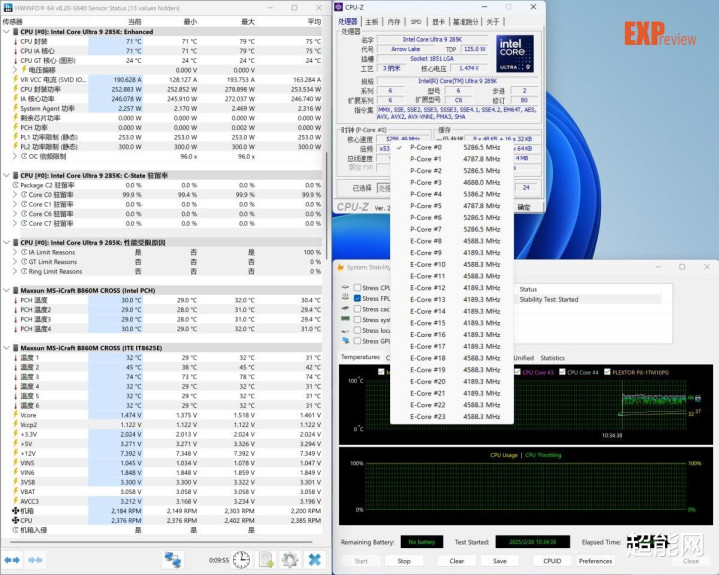The width and height of the screenshot is (719, 575).
Task: Click icon beside Stress CPU checkbox
Action: coord(345,287)
